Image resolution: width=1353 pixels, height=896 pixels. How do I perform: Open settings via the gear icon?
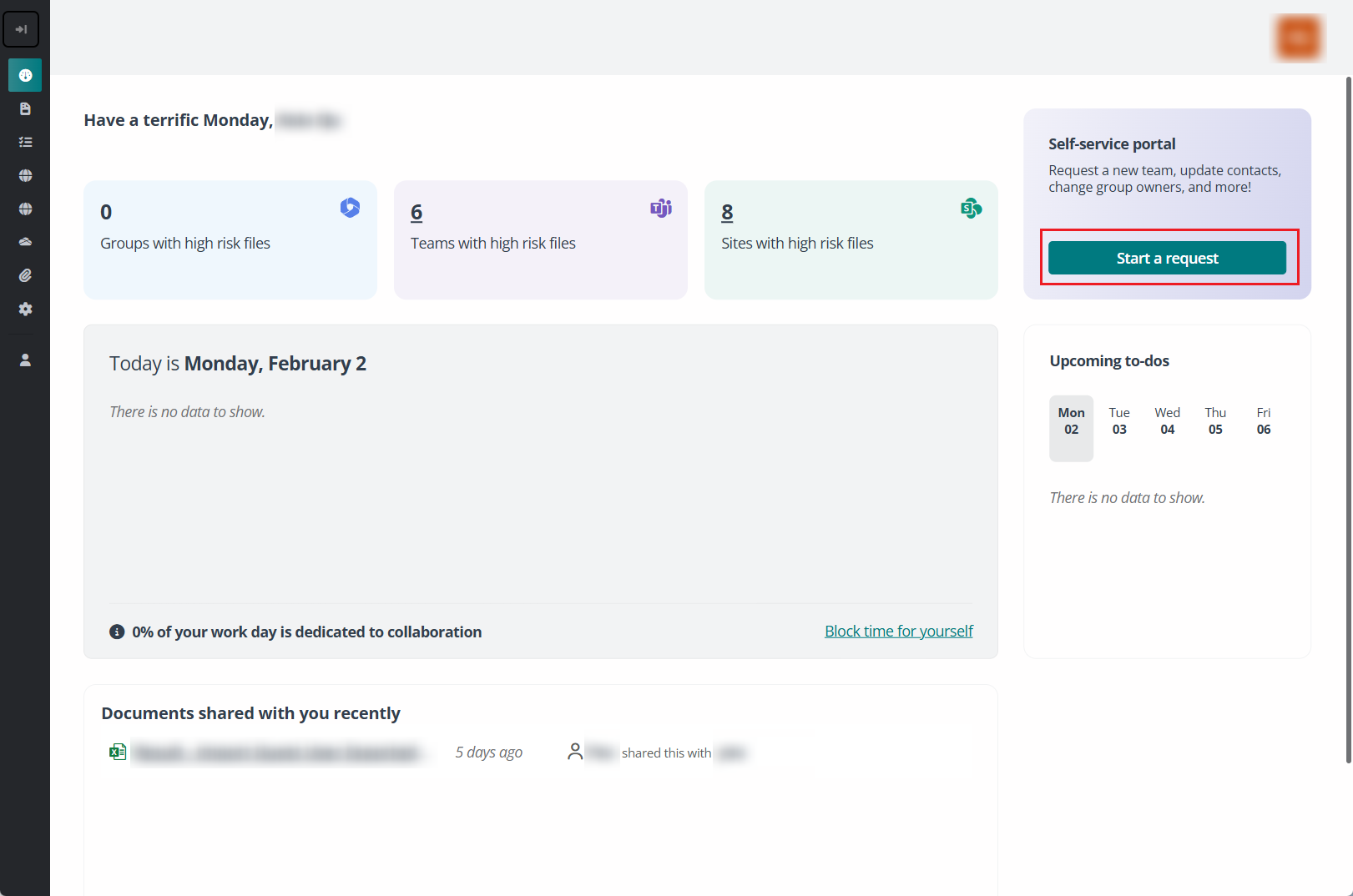pos(25,309)
